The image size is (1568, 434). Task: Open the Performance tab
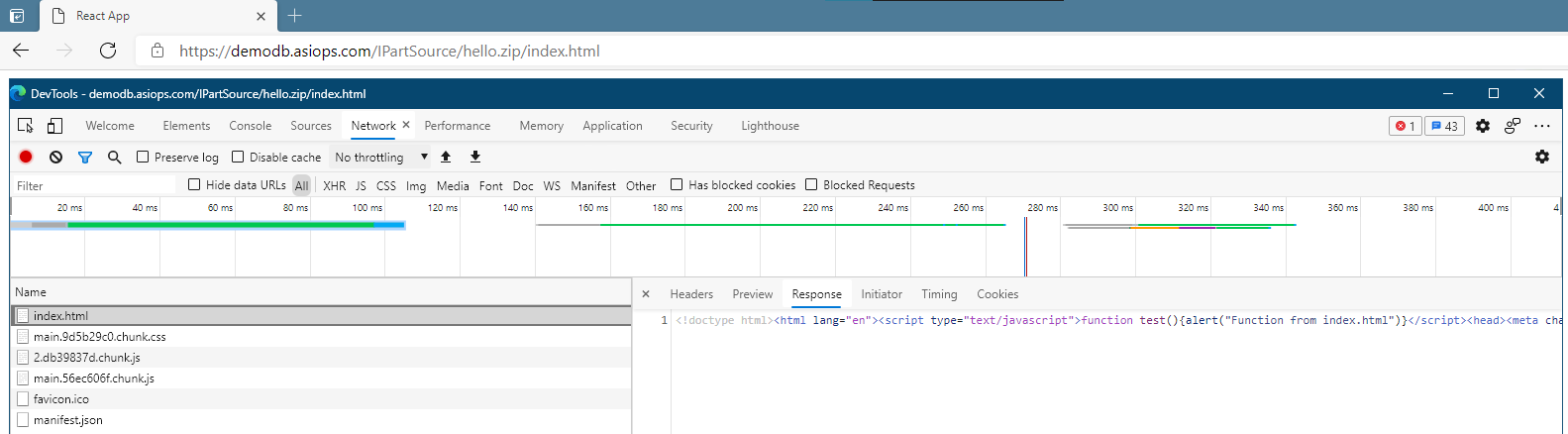(458, 126)
